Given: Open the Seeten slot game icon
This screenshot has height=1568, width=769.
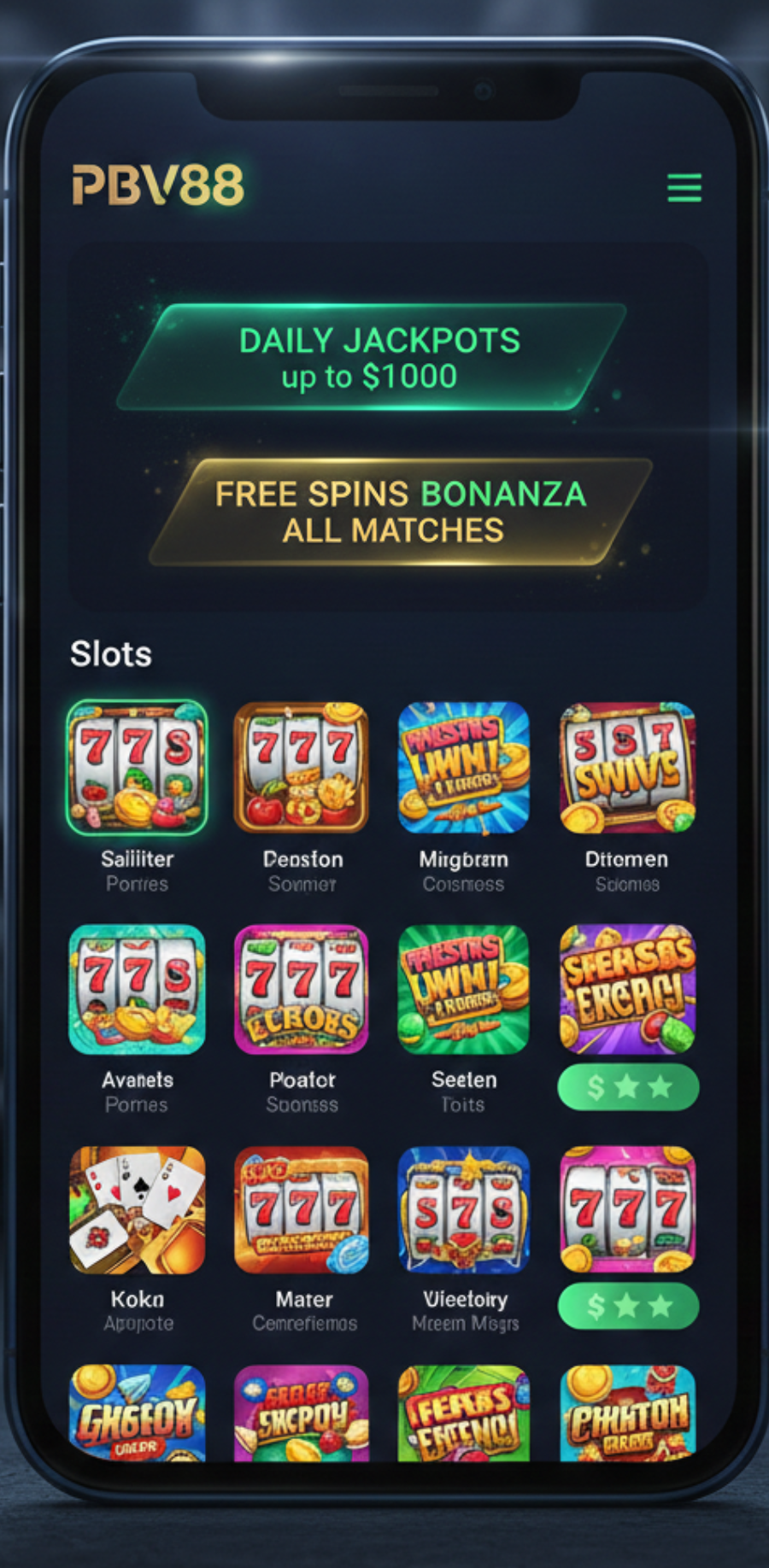Looking at the screenshot, I should 464,989.
